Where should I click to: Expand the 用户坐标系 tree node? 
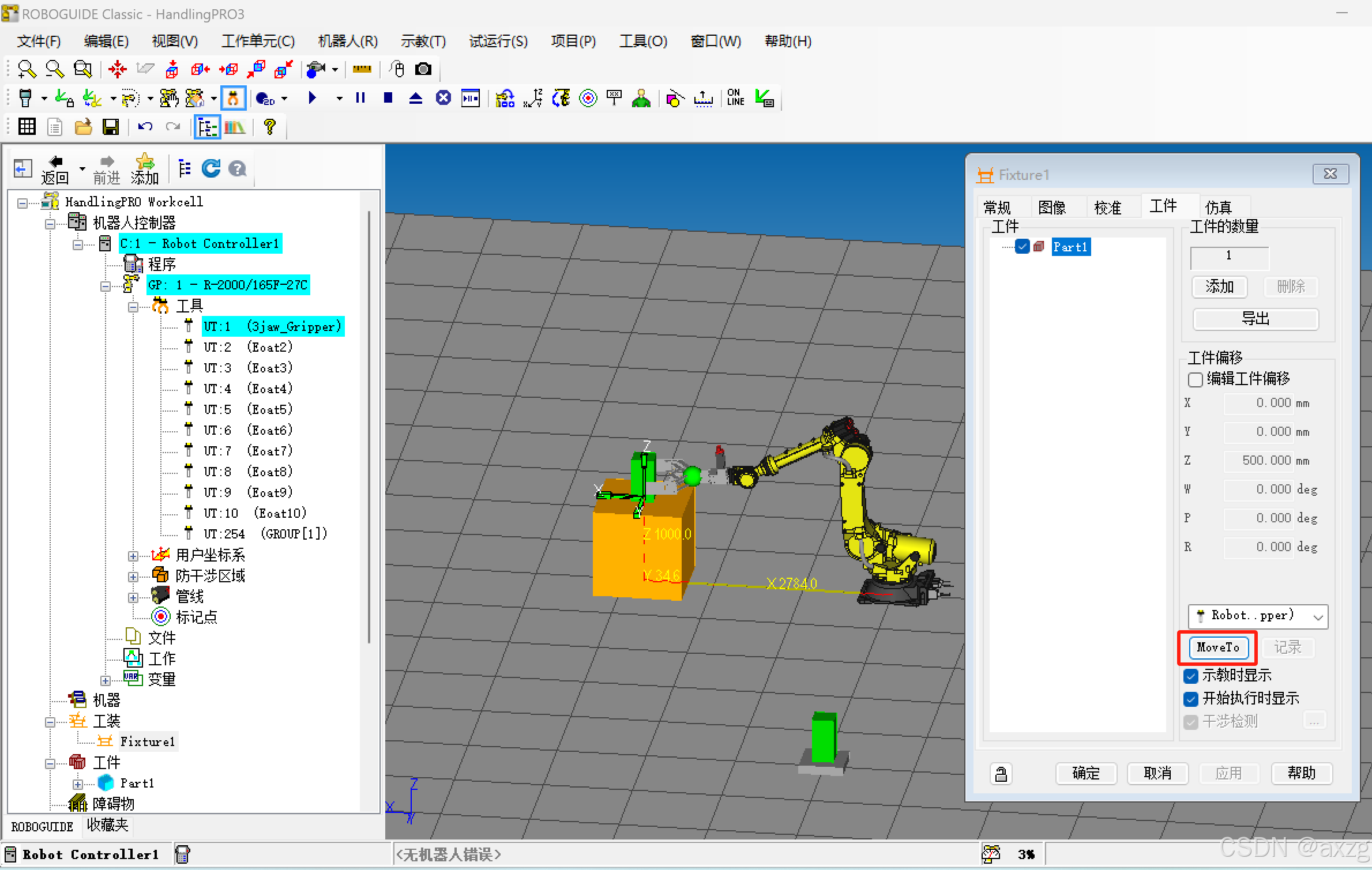pos(133,556)
